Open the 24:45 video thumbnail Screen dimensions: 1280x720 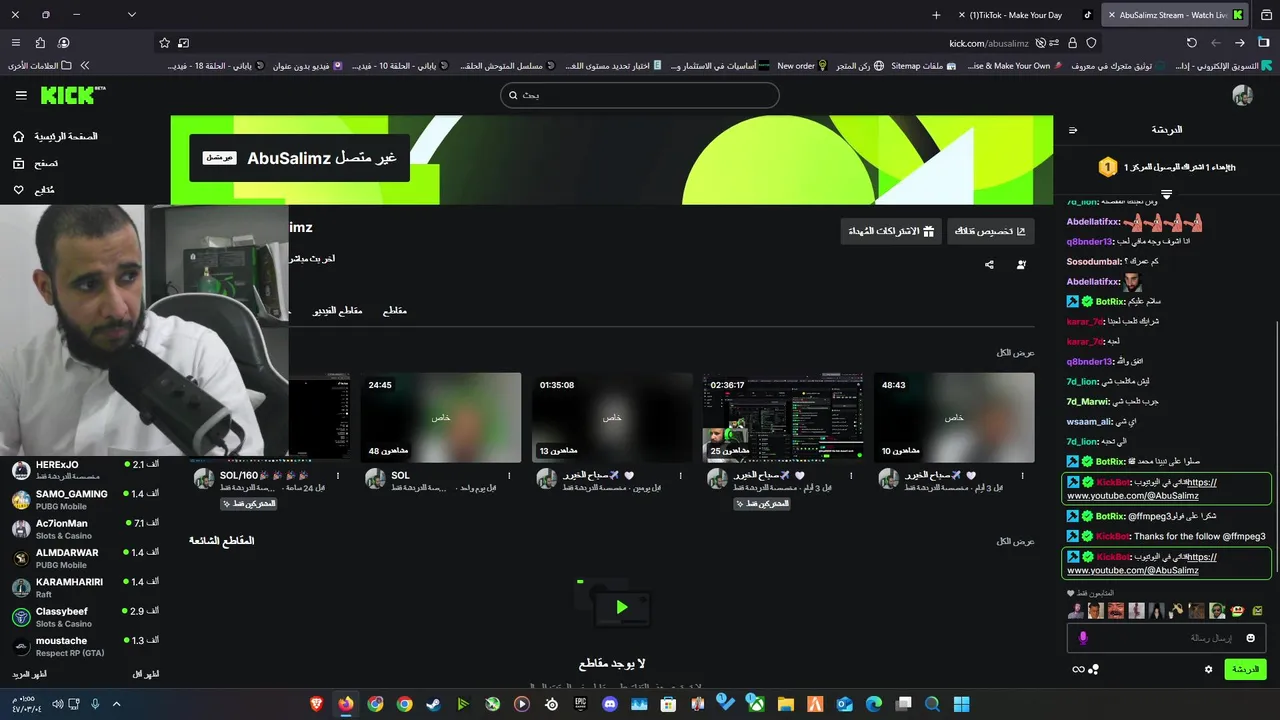pyautogui.click(x=441, y=417)
